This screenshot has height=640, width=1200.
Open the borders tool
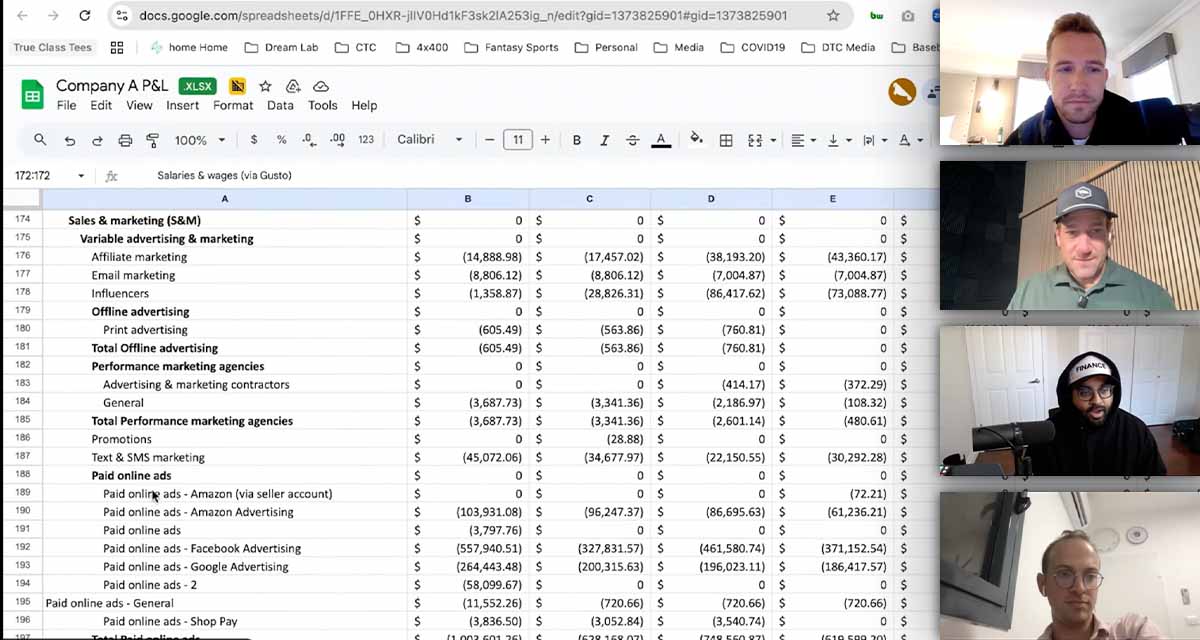click(x=726, y=140)
